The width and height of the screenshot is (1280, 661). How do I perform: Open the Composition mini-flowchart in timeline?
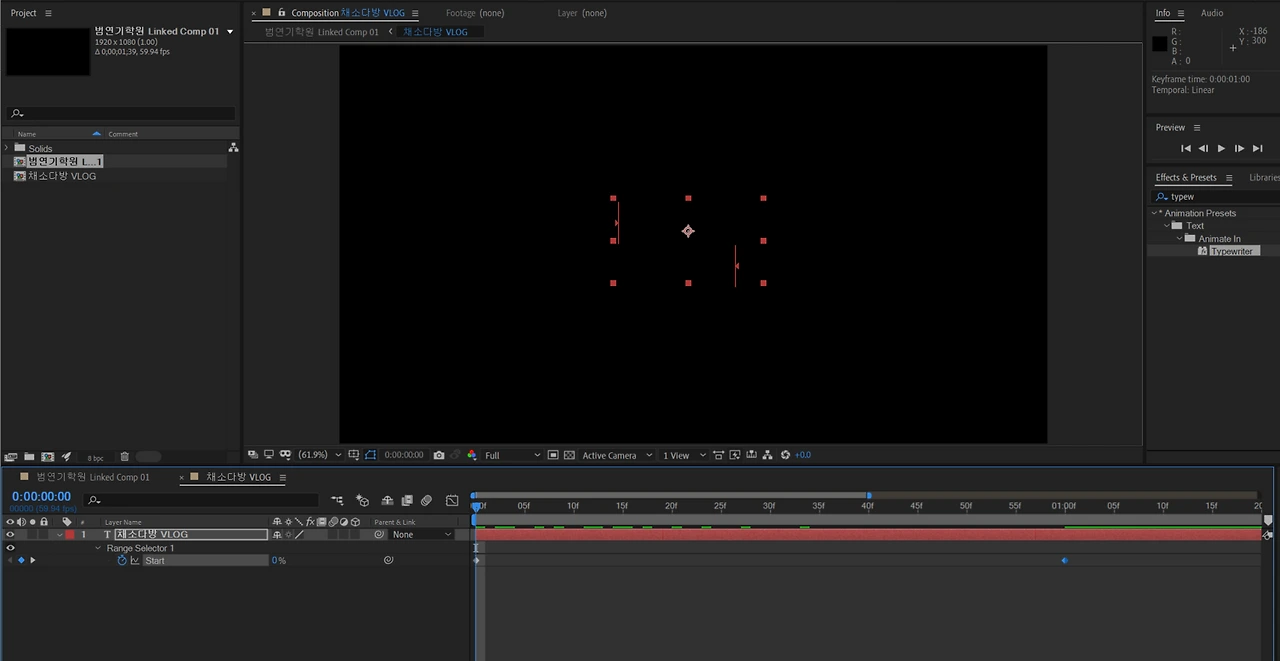click(x=337, y=500)
